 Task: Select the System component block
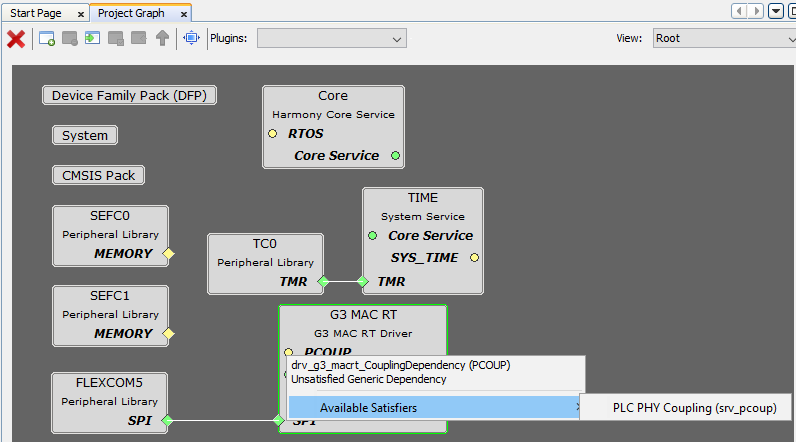point(85,135)
